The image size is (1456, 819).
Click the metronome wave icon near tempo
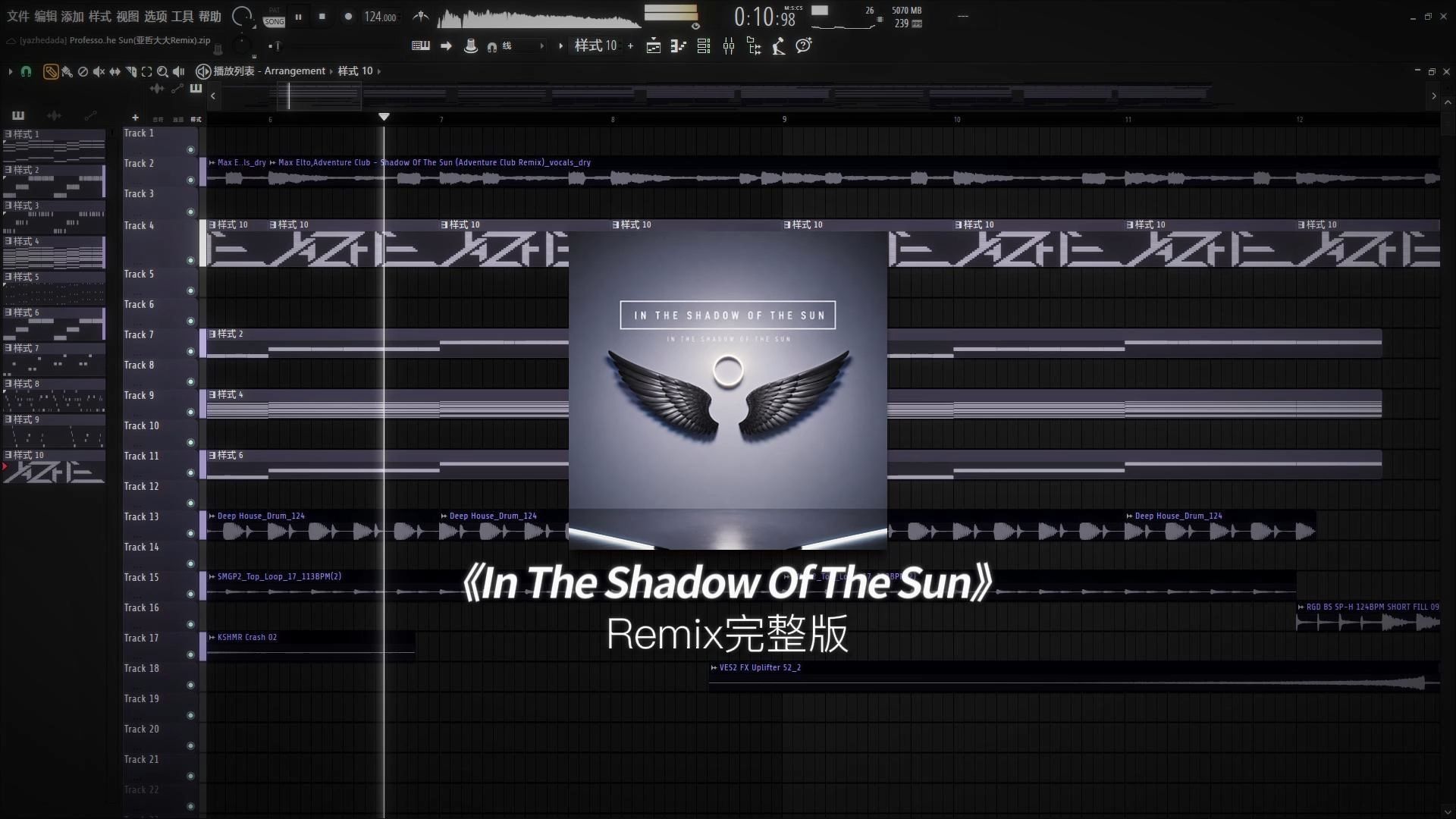[x=420, y=16]
